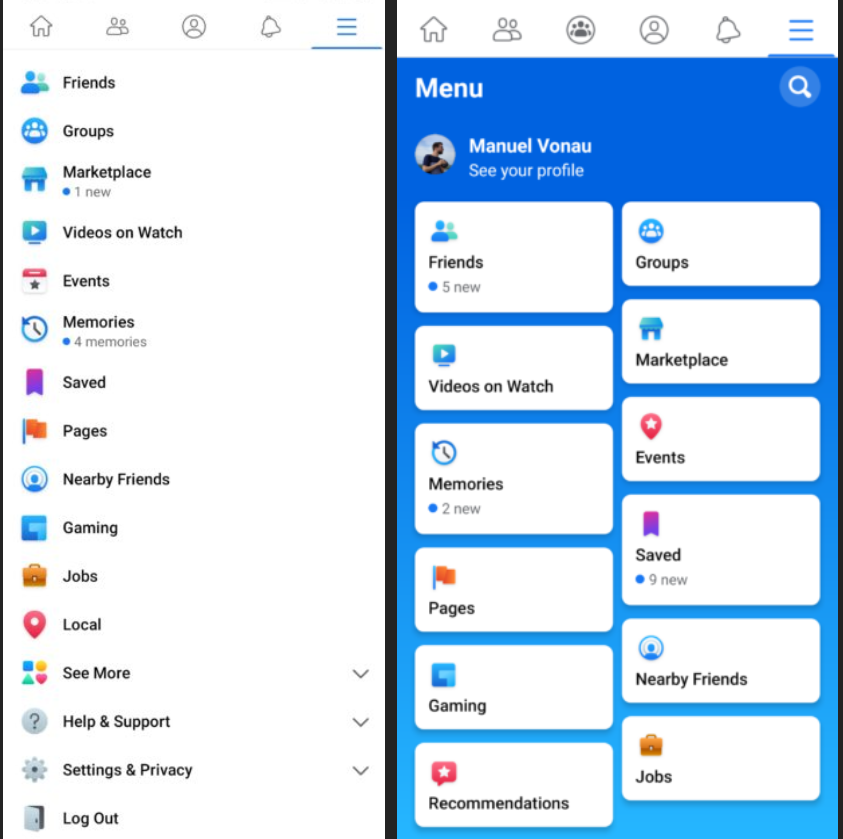Open Home icon in right phone's top bar
Image resolution: width=843 pixels, height=839 pixels.
[433, 29]
